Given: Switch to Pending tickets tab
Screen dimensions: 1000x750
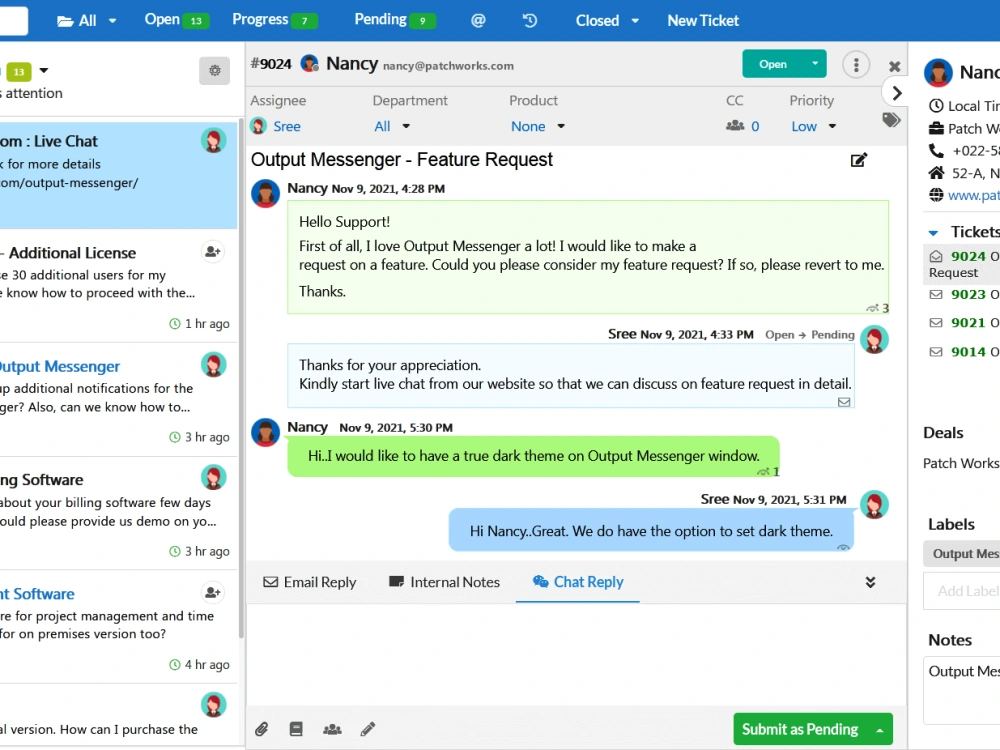Looking at the screenshot, I should pyautogui.click(x=394, y=20).
